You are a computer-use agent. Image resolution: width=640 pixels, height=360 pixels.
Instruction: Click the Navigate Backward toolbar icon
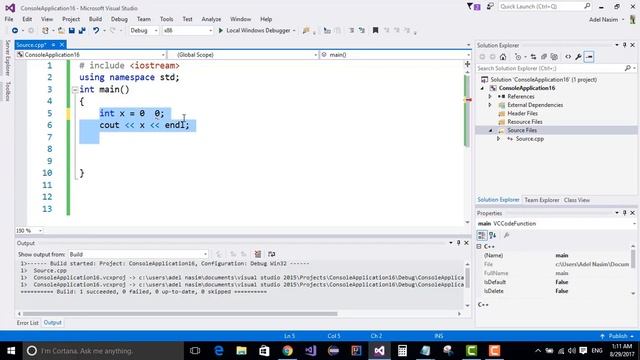(x=15, y=30)
